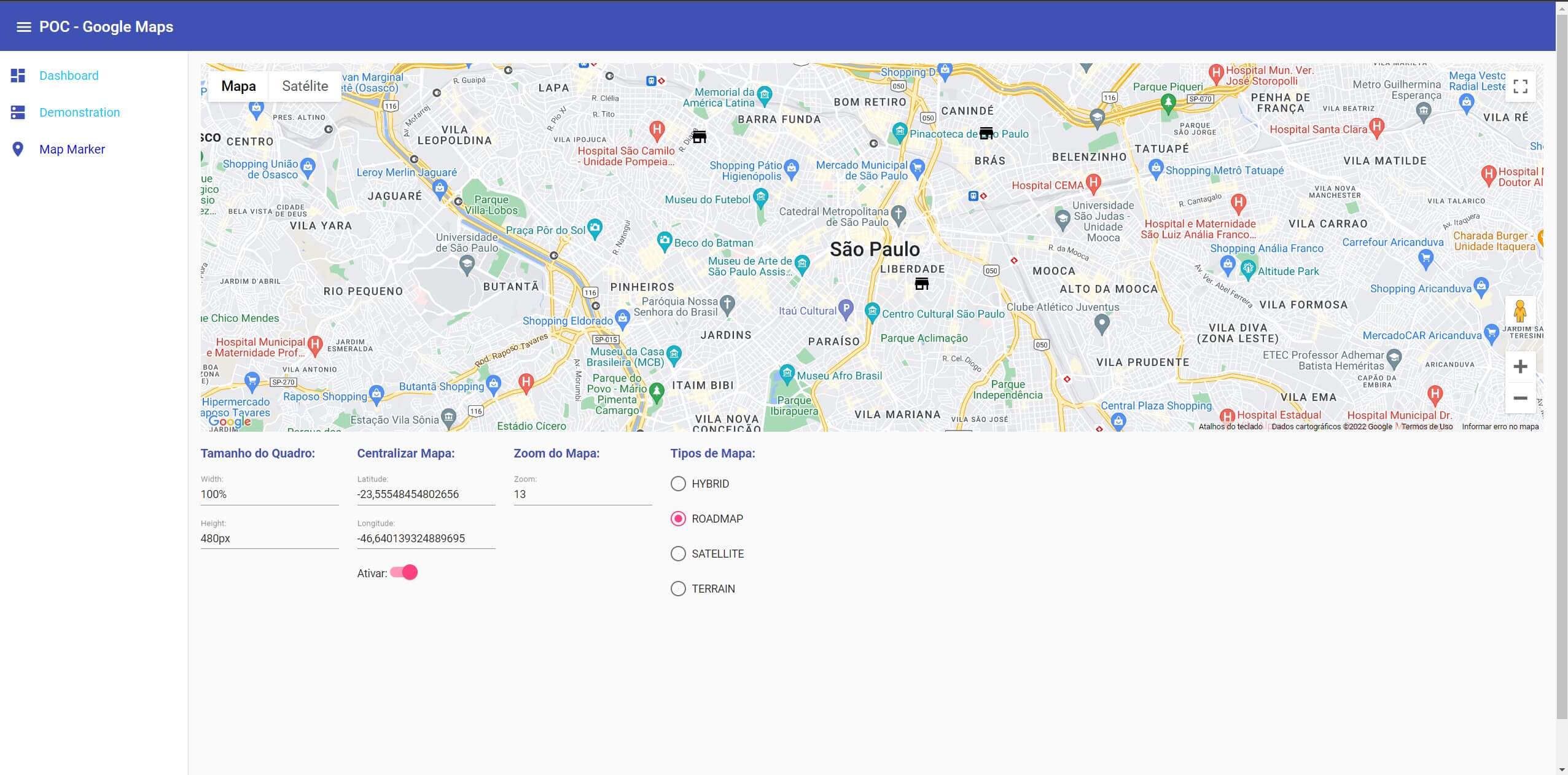The image size is (1568, 775).
Task: Open the hamburger navigation menu
Action: point(23,27)
